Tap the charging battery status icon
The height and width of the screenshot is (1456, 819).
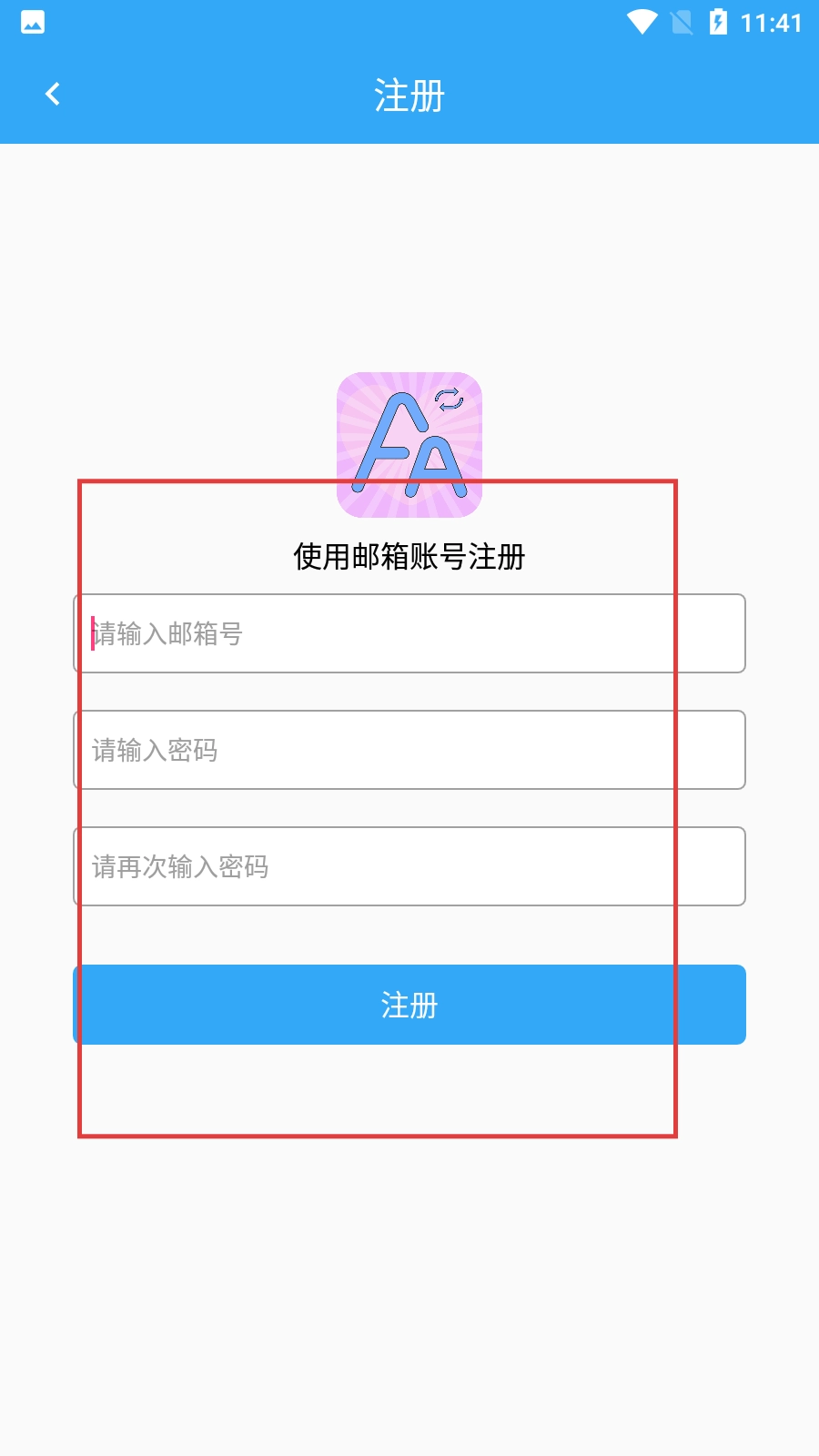(718, 22)
